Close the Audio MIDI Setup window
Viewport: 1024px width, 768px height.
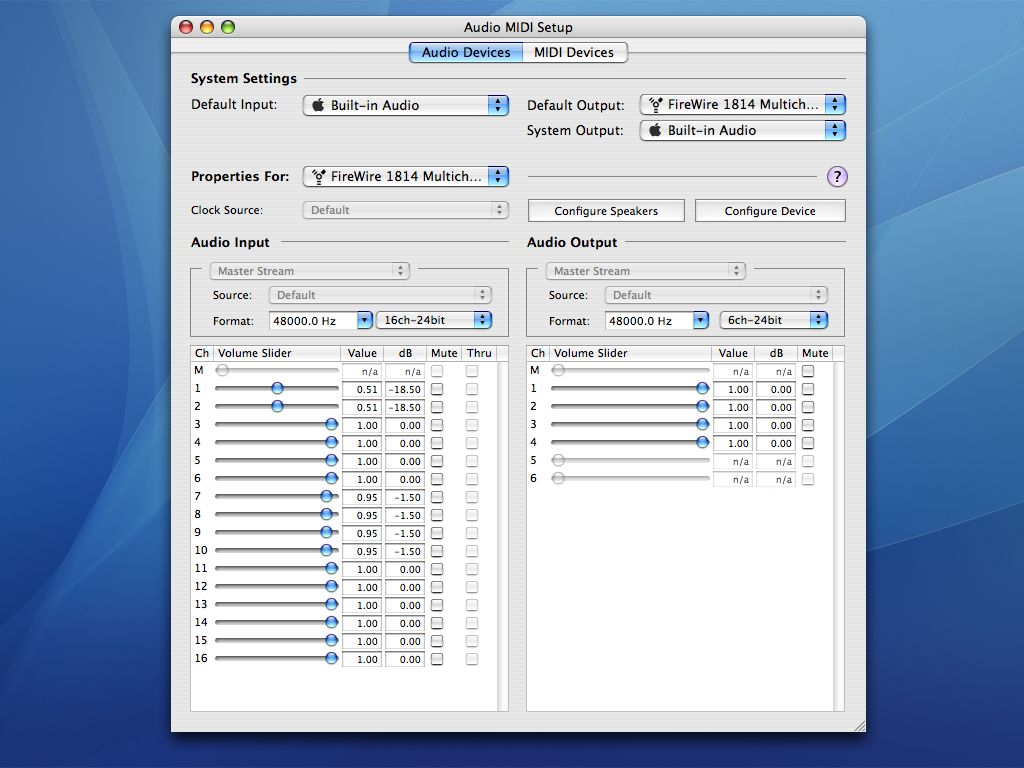point(186,27)
